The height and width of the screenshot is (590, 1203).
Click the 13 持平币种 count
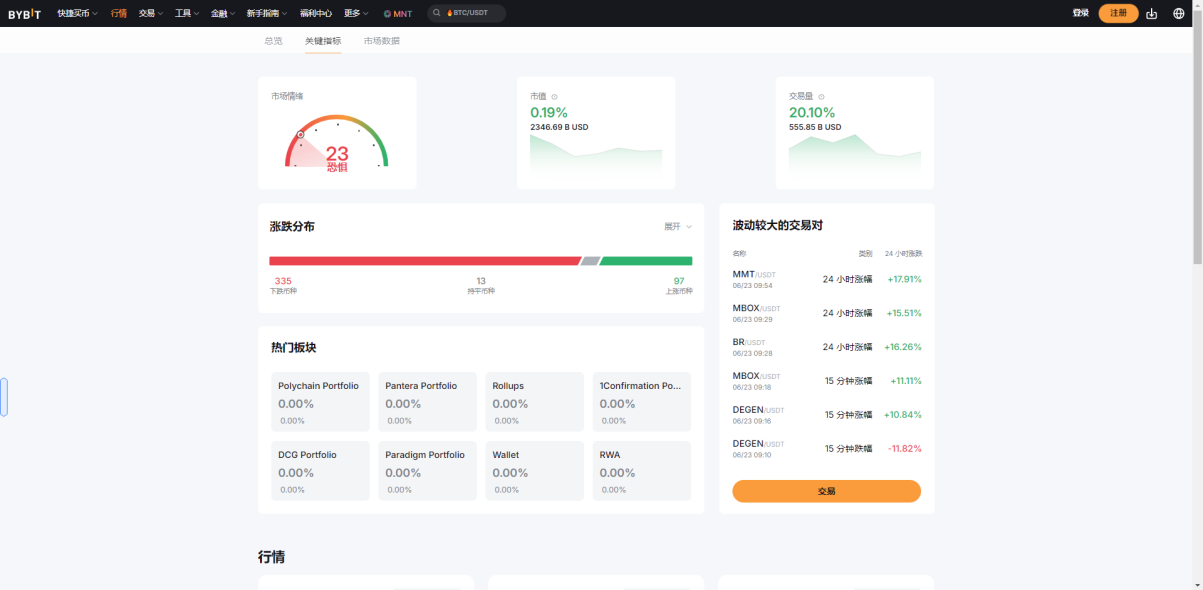click(481, 285)
